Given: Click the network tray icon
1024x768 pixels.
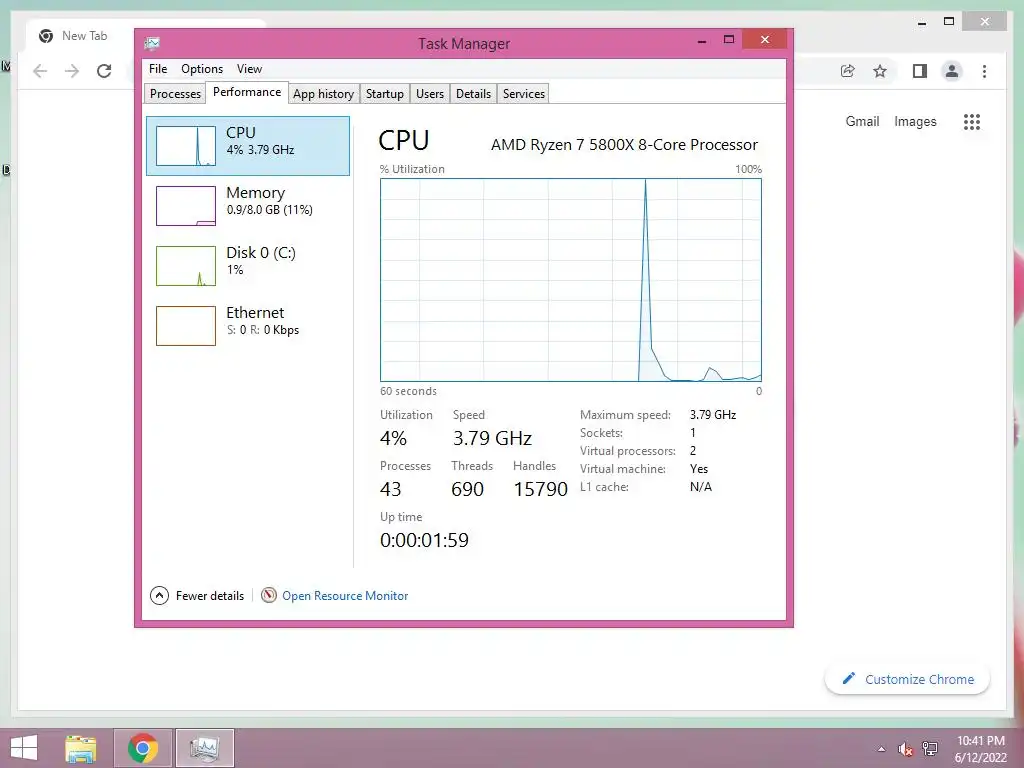Looking at the screenshot, I should point(930,749).
